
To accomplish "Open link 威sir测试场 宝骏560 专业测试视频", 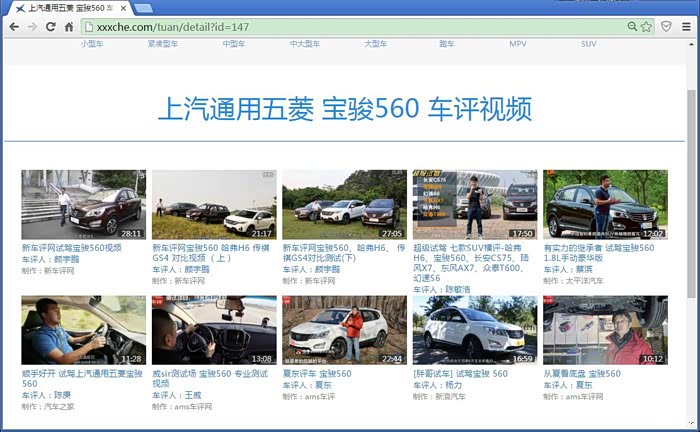I will pyautogui.click(x=210, y=378).
